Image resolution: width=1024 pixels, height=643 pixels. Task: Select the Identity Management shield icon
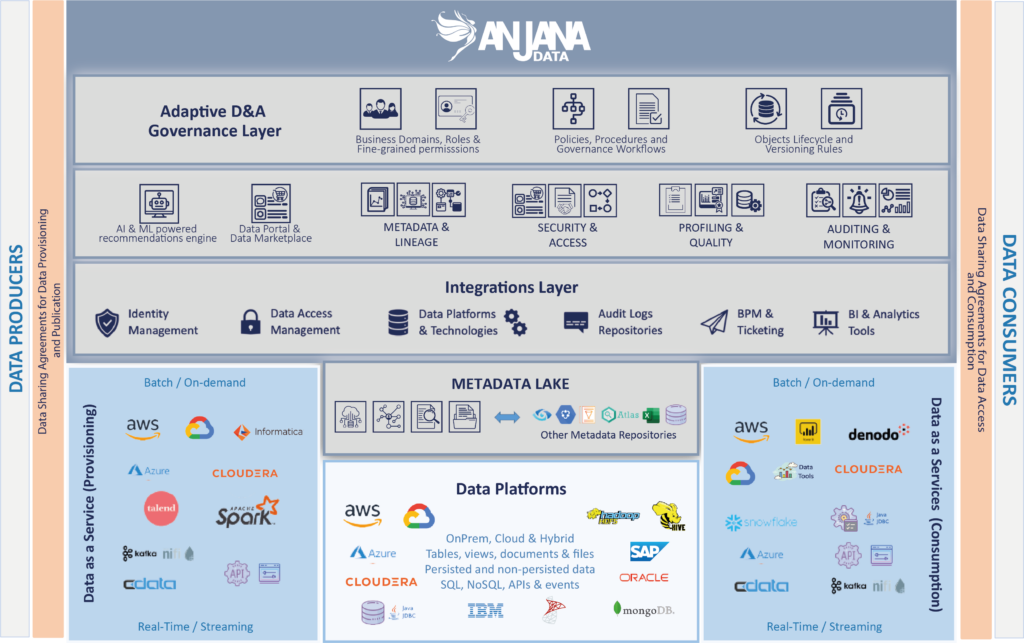107,322
